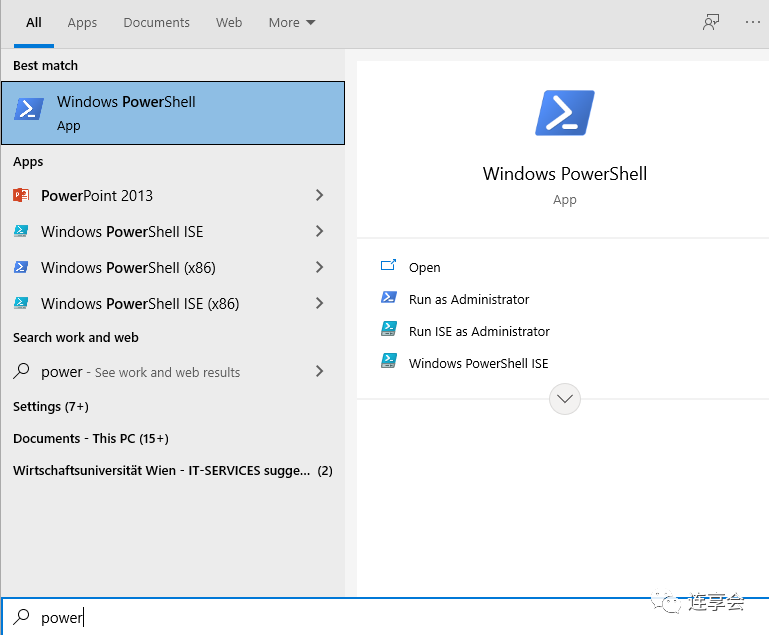Click the search box containing 'power'

pyautogui.click(x=384, y=617)
